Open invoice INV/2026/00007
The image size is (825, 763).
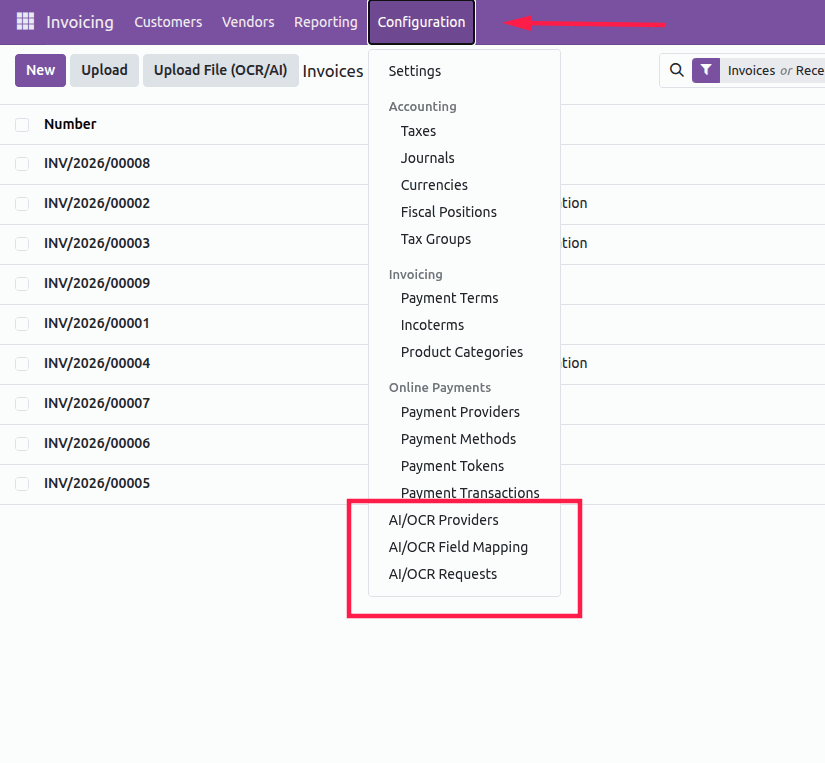tap(97, 403)
